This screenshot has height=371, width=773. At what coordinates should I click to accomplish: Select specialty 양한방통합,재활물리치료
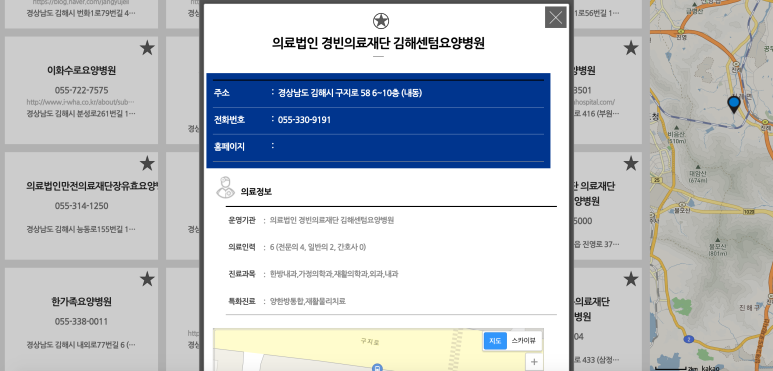click(x=308, y=301)
